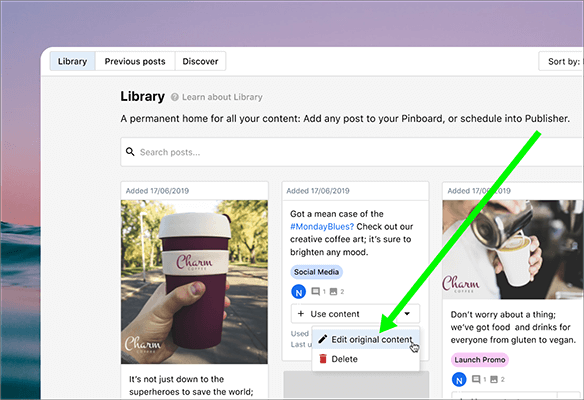Focus the Search posts field

(x=352, y=152)
